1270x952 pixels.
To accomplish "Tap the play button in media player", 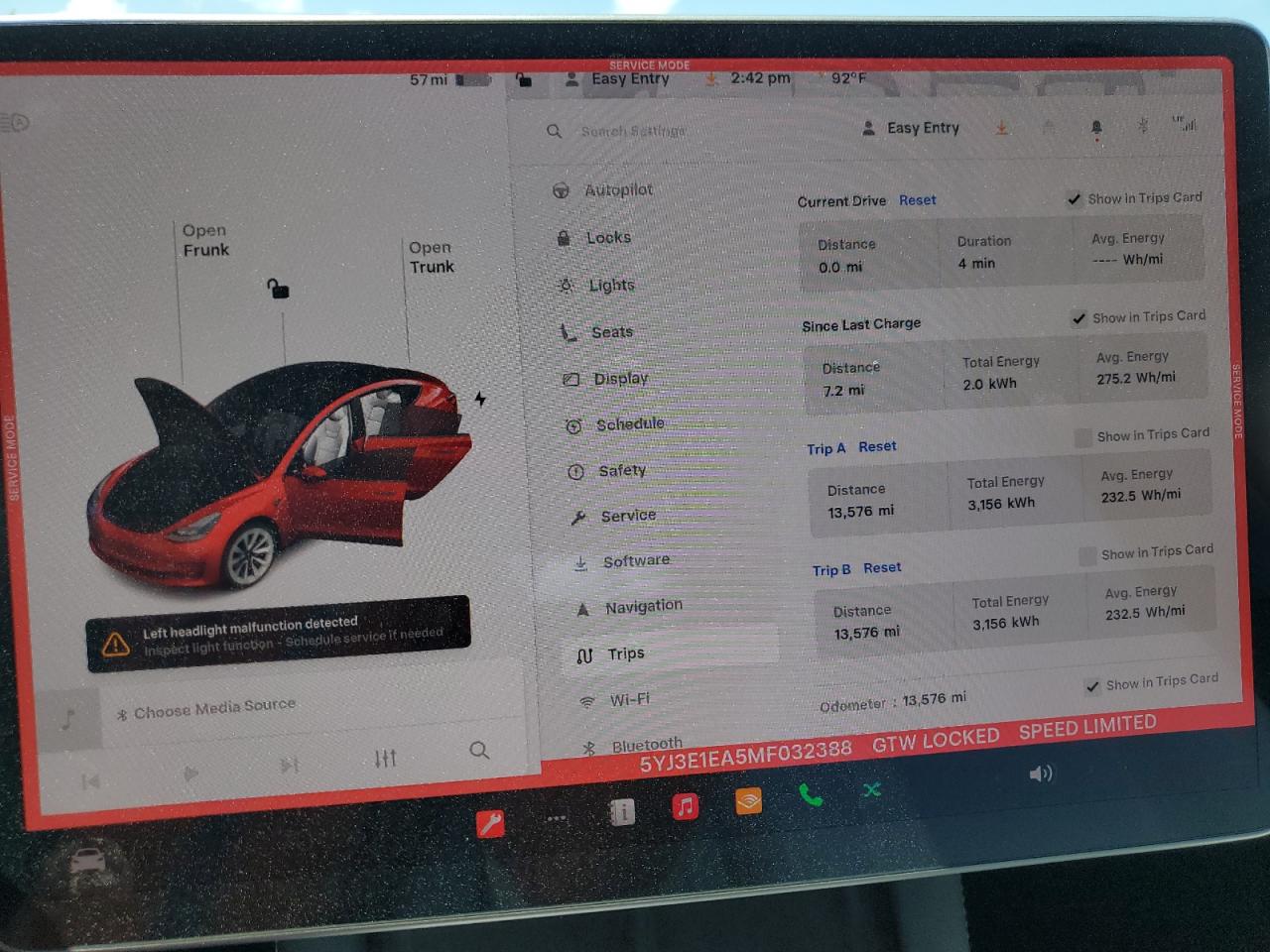I will pos(190,773).
